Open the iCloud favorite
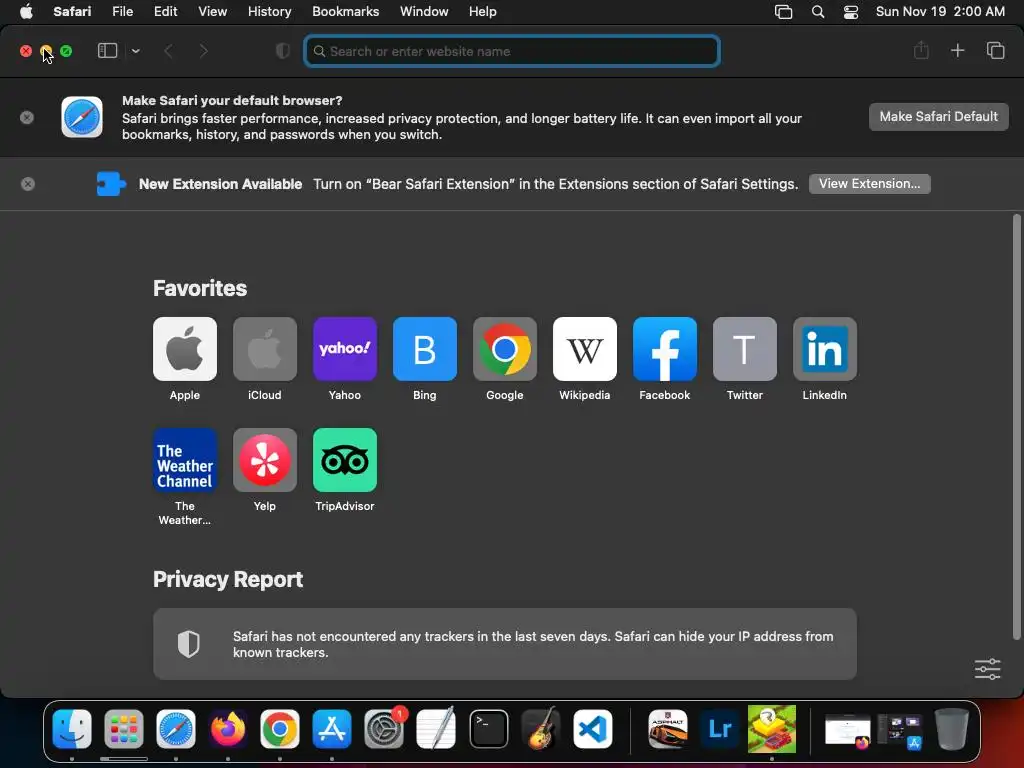 tap(264, 349)
